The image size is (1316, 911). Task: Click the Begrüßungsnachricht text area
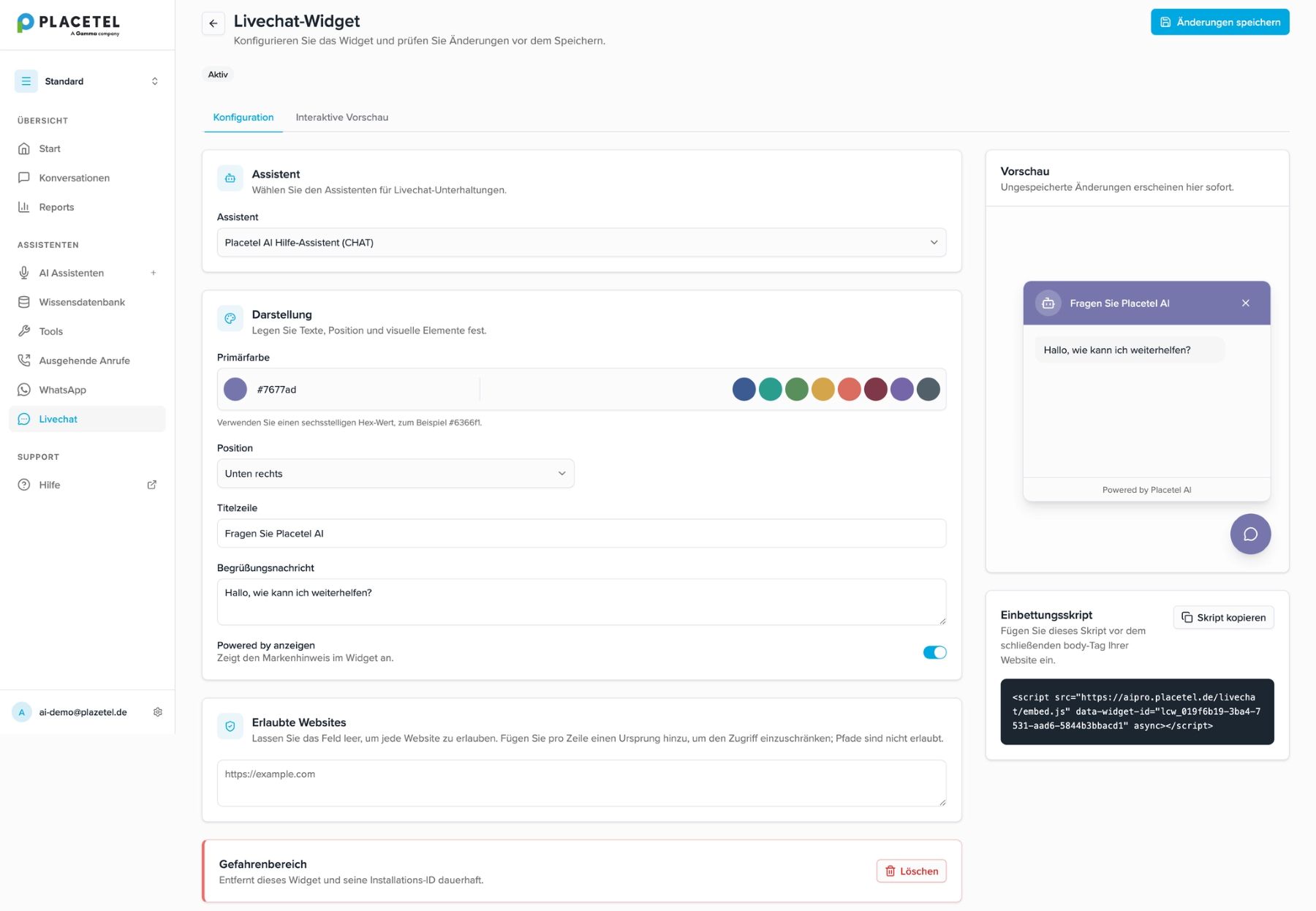coord(582,602)
